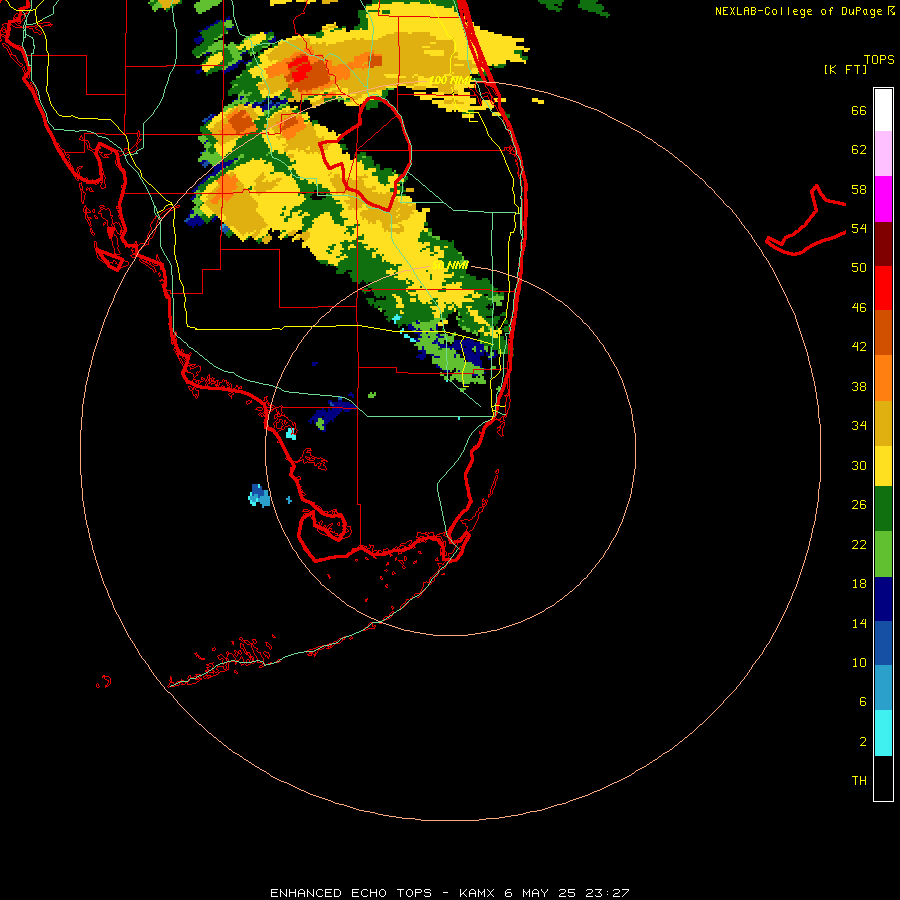Click the gold legend swatch

click(x=883, y=423)
